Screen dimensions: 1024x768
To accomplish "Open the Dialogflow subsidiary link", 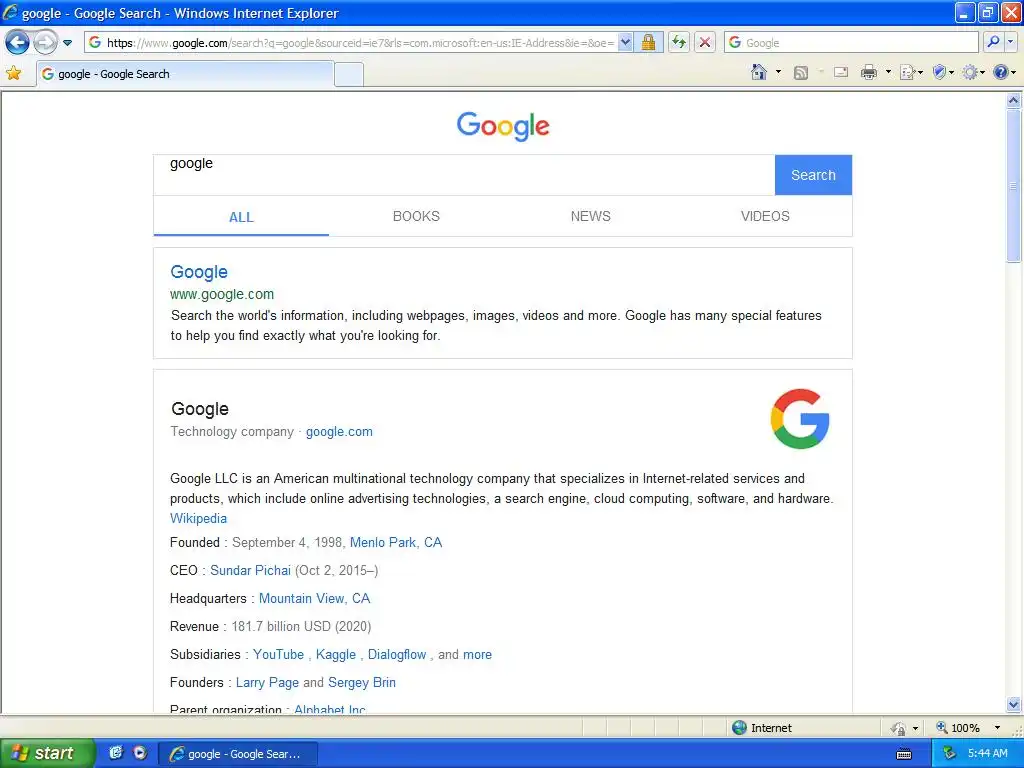I will [396, 654].
